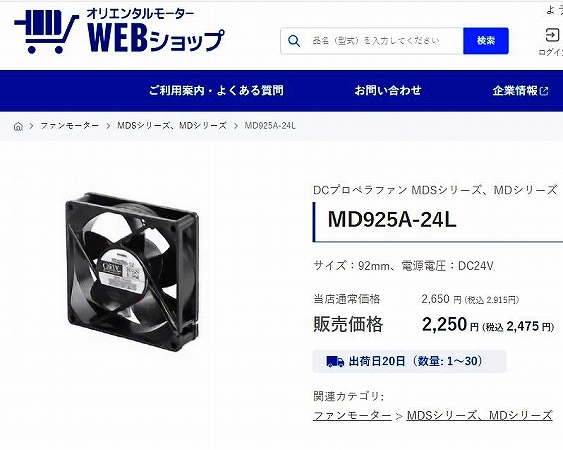Image resolution: width=563 pixels, height=450 pixels.
Task: Select the ファンモーター breadcrumb link
Action: point(70,126)
